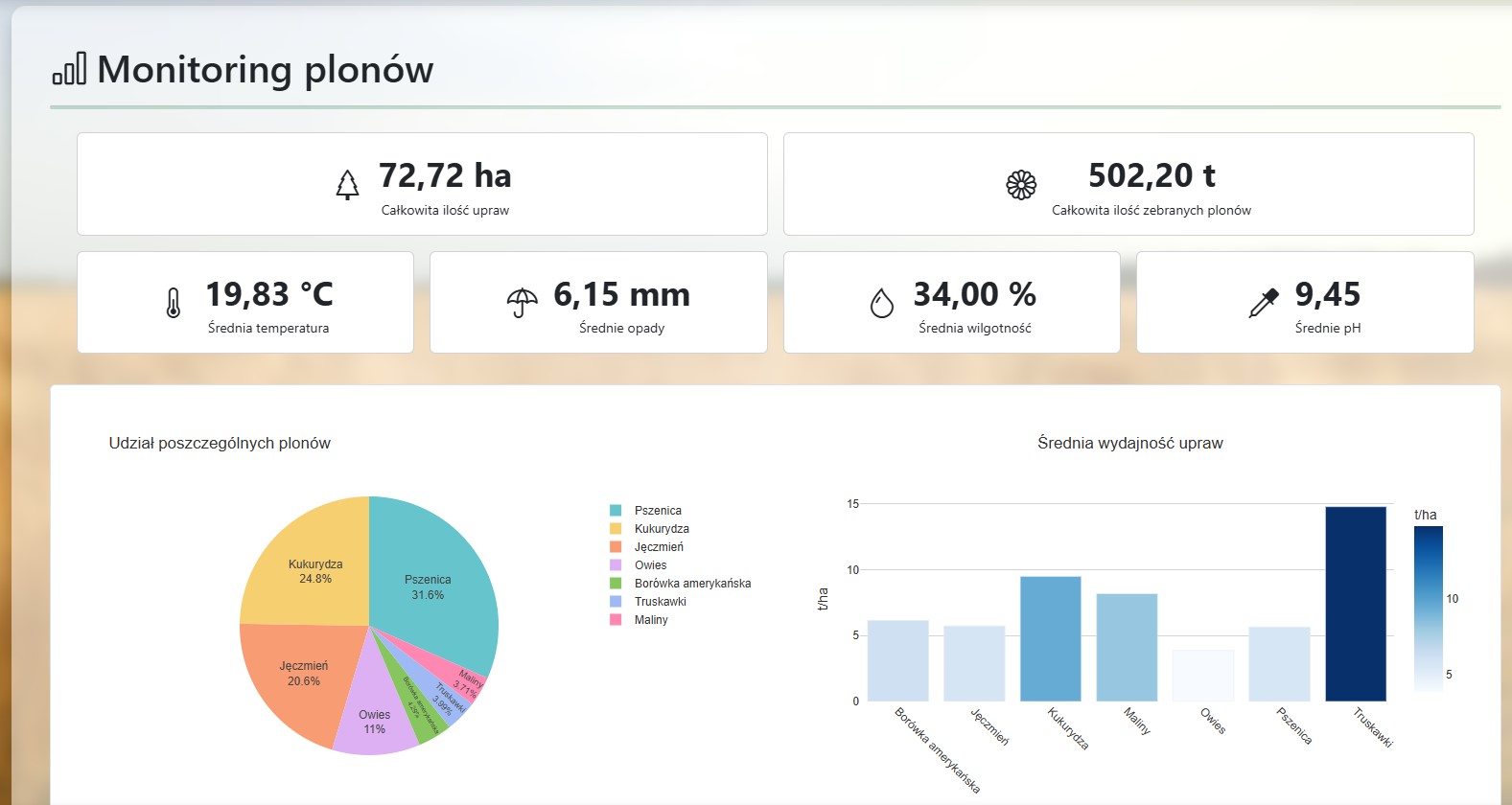Click the tree icon for total crop area
The image size is (1512, 805).
point(347,184)
